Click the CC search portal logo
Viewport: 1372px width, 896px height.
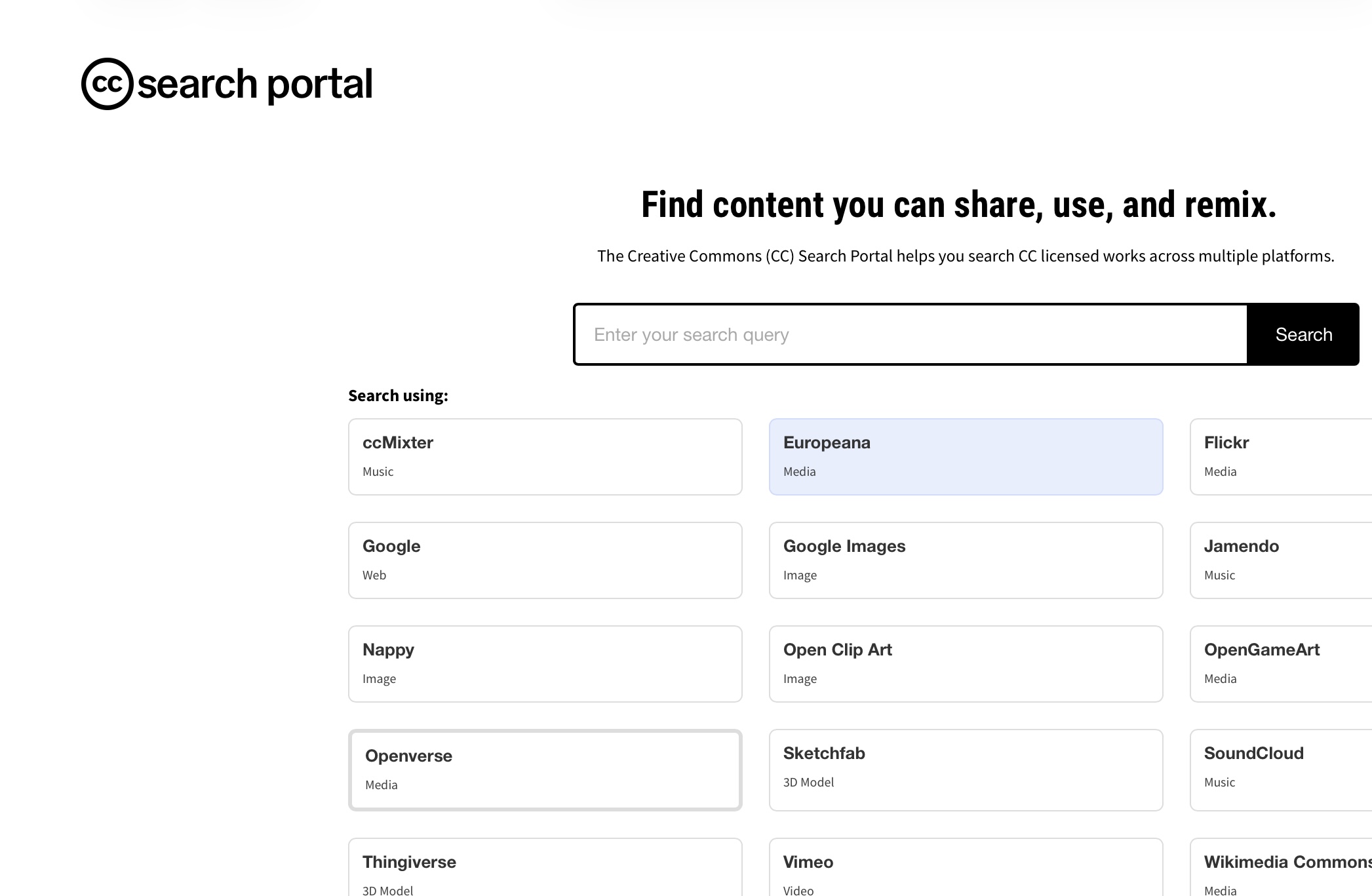click(x=227, y=84)
